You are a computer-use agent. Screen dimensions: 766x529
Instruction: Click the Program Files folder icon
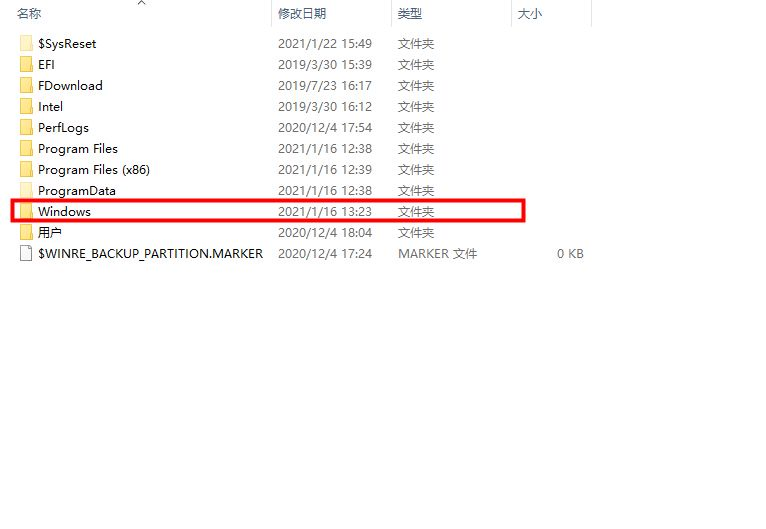click(x=26, y=148)
